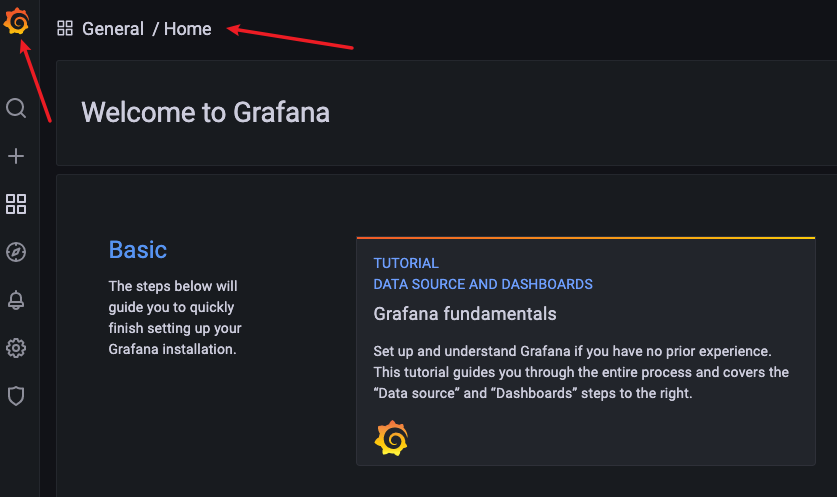
Task: Open Explore via the compass icon
Action: pos(16,252)
